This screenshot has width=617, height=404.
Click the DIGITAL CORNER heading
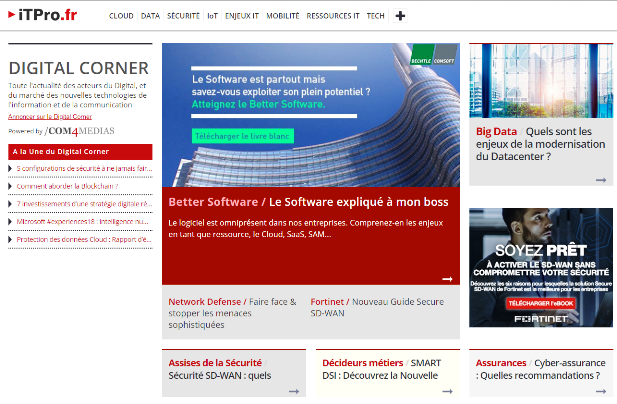[x=79, y=68]
